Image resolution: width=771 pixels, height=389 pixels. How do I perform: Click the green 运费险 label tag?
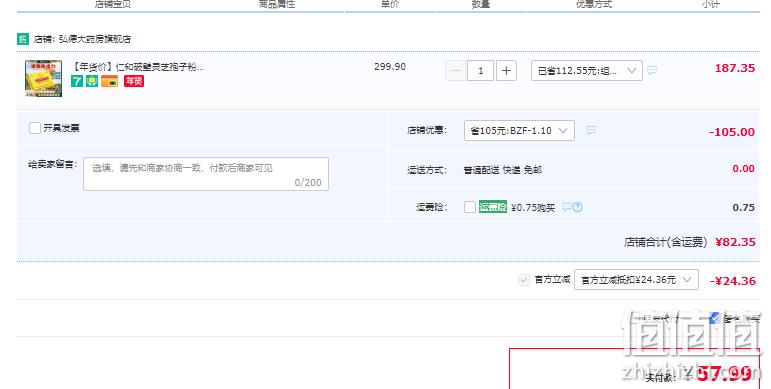493,207
